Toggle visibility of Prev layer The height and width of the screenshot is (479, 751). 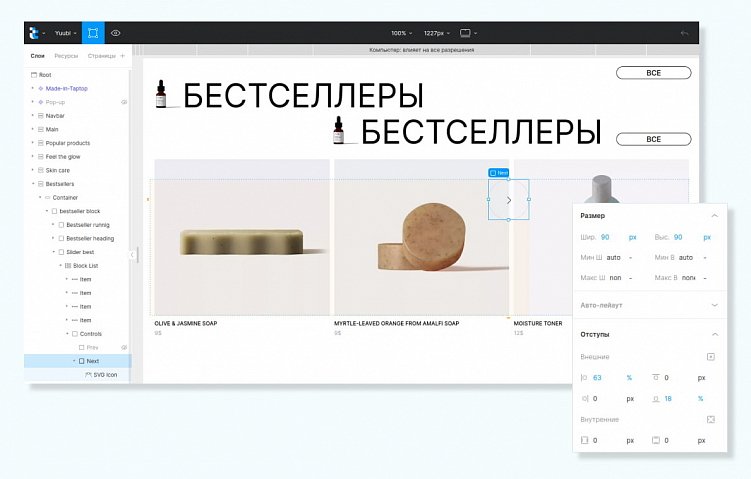click(124, 347)
